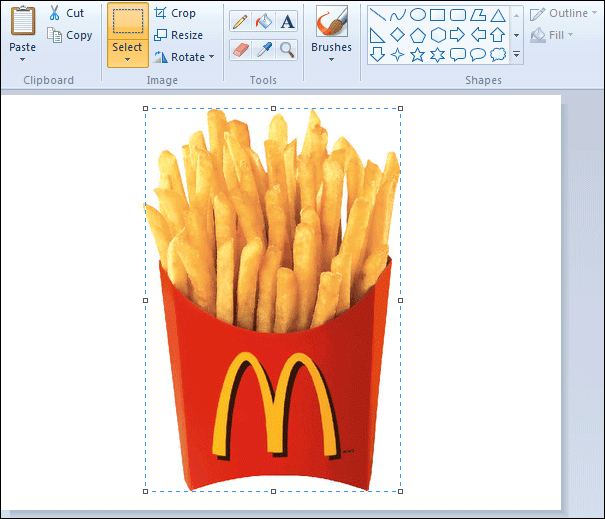Select the Color picker eyedropper tool
This screenshot has height=519, width=605.
[x=264, y=49]
